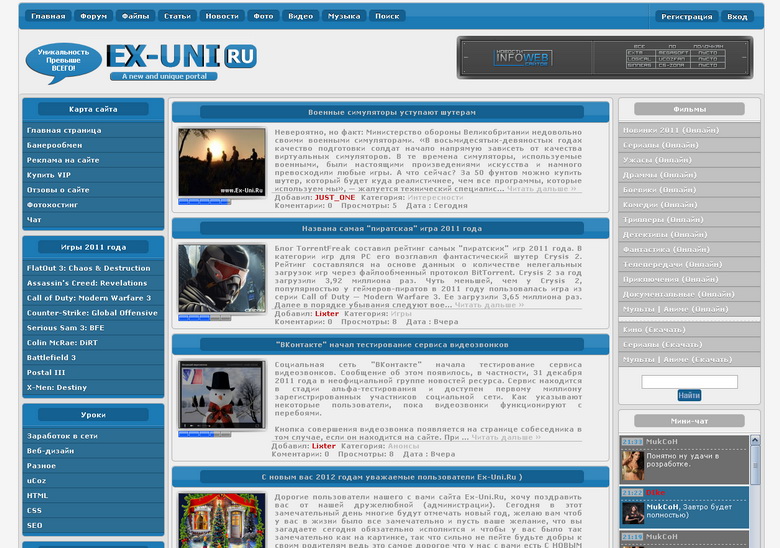Open the Поиск menu item

[x=387, y=16]
